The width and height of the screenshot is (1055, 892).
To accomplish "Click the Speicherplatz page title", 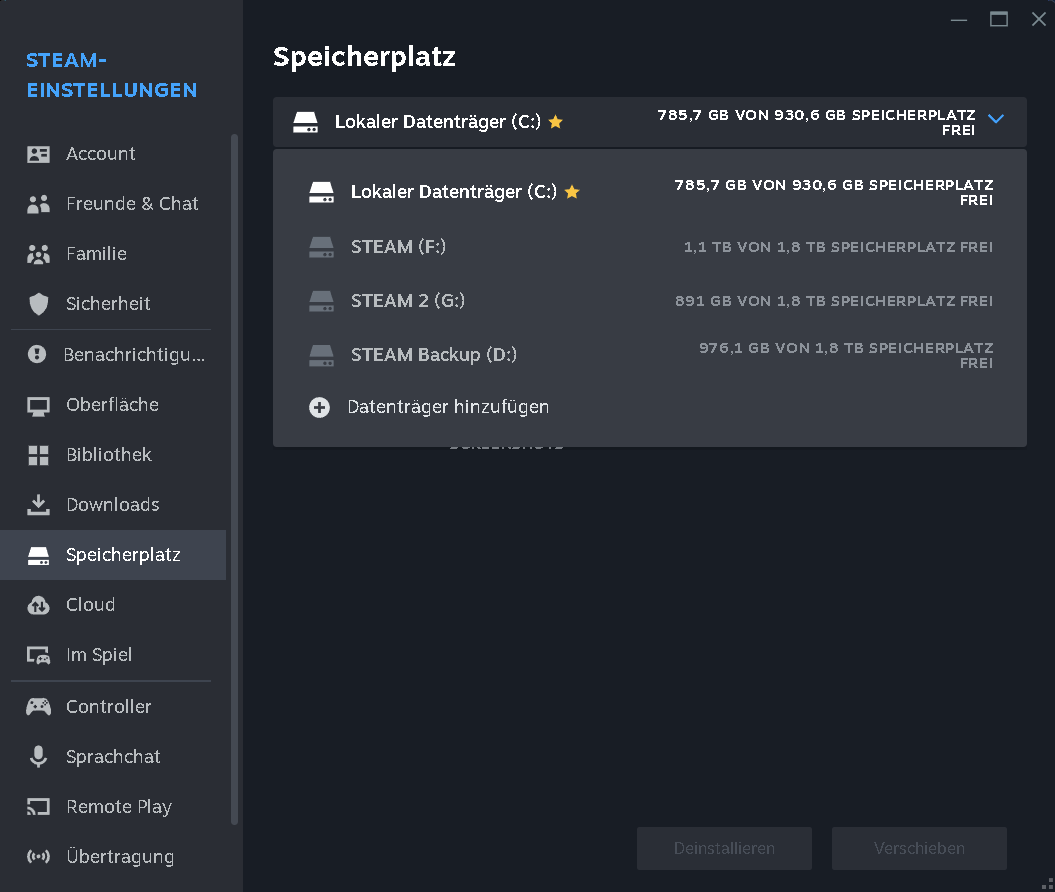I will [364, 57].
